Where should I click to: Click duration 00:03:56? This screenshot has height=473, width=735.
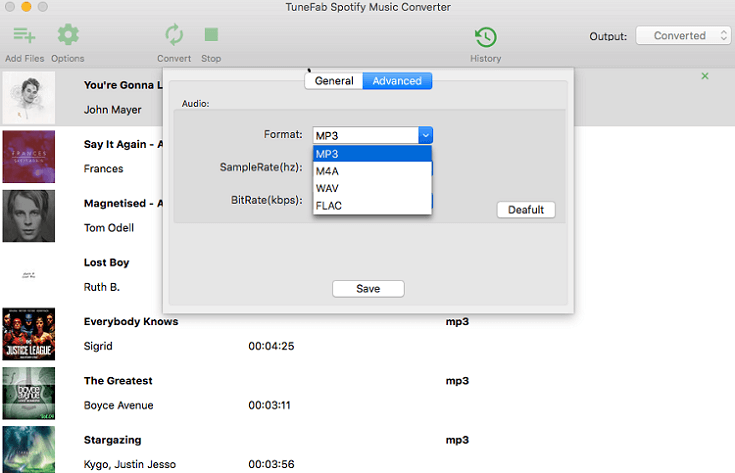click(271, 464)
